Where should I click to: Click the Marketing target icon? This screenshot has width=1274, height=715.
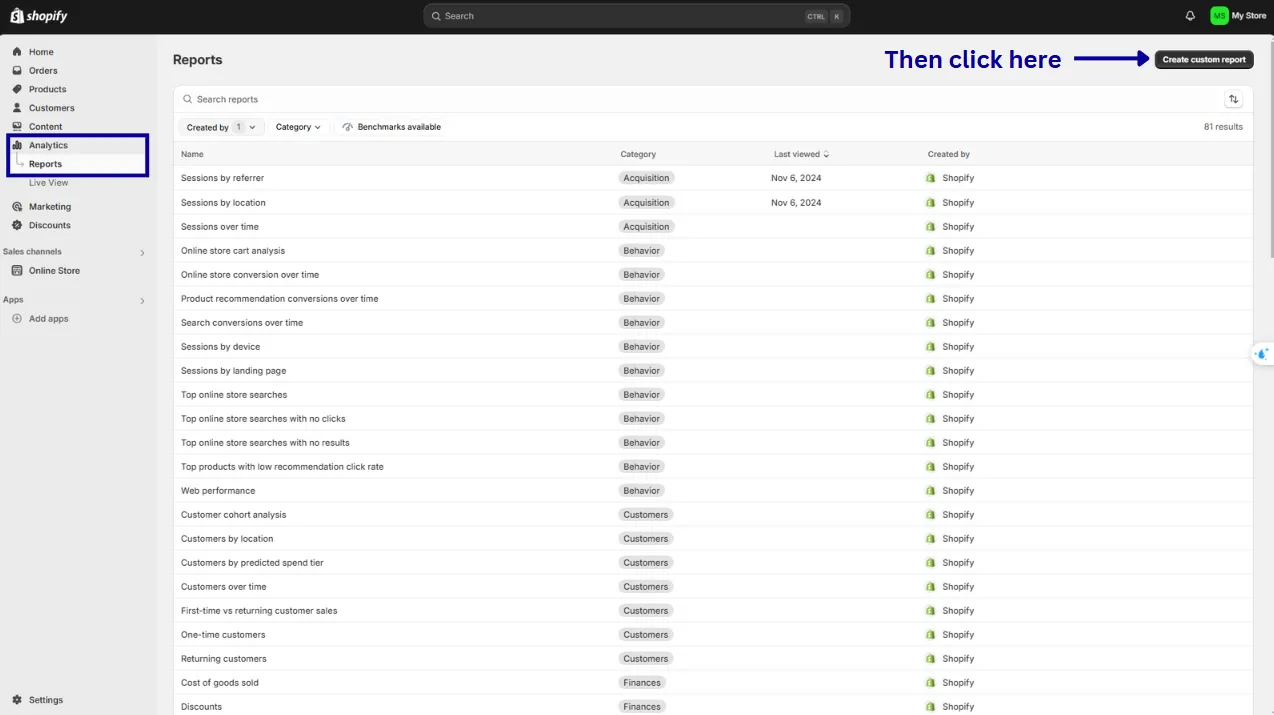click(x=17, y=207)
